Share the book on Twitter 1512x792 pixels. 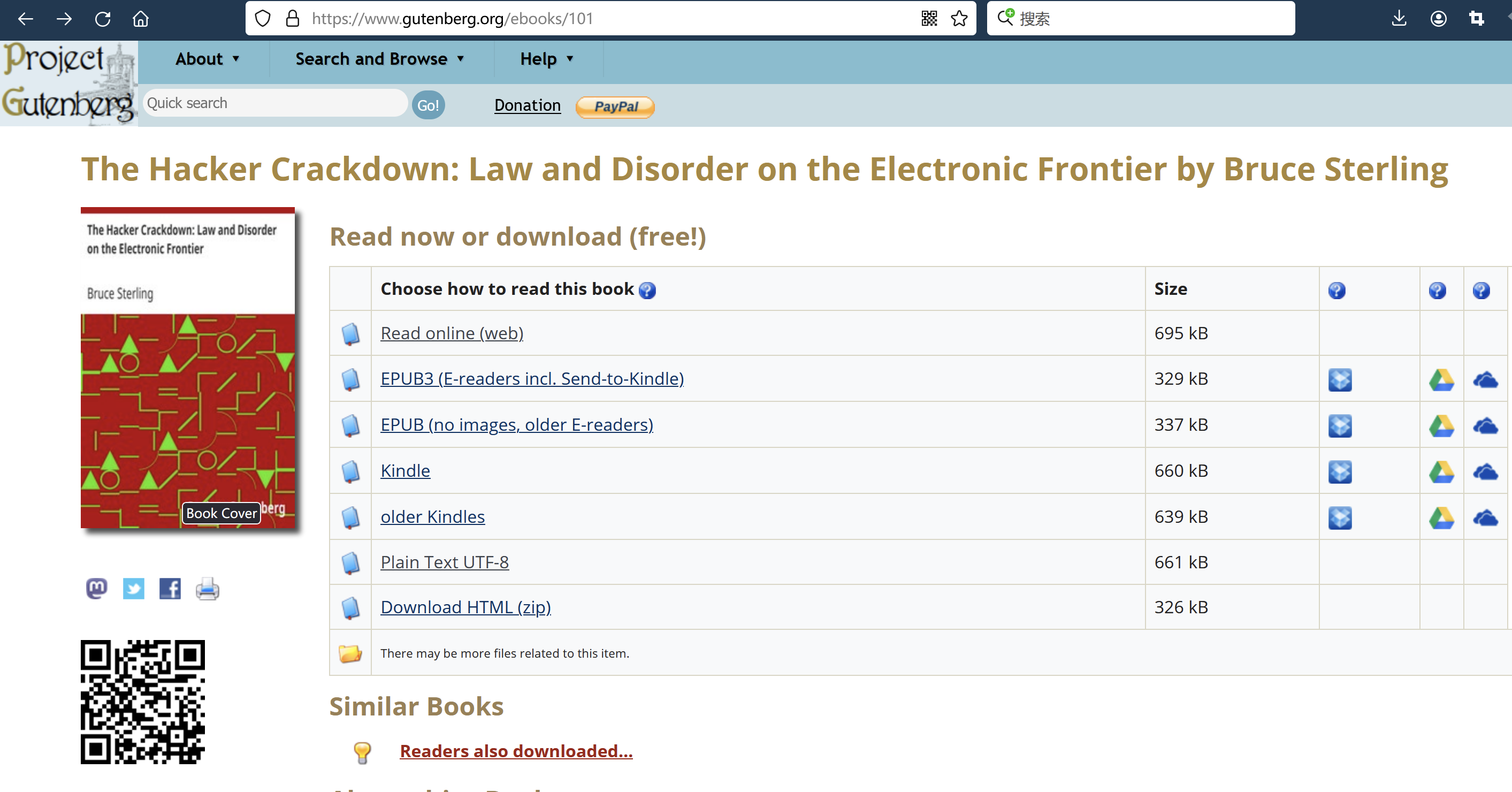pyautogui.click(x=133, y=588)
